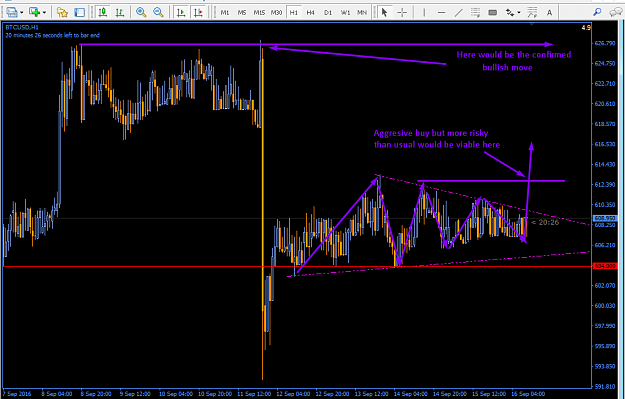Select the vertical line drawing tool
Image resolution: width=625 pixels, height=399 pixels.
424,12
